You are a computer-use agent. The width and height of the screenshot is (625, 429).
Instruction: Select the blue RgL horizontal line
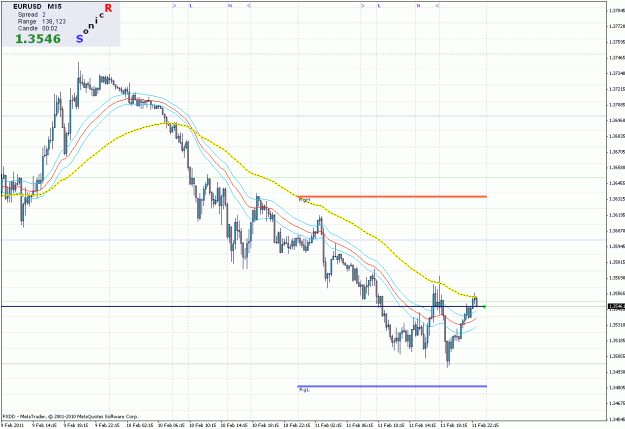pos(392,386)
